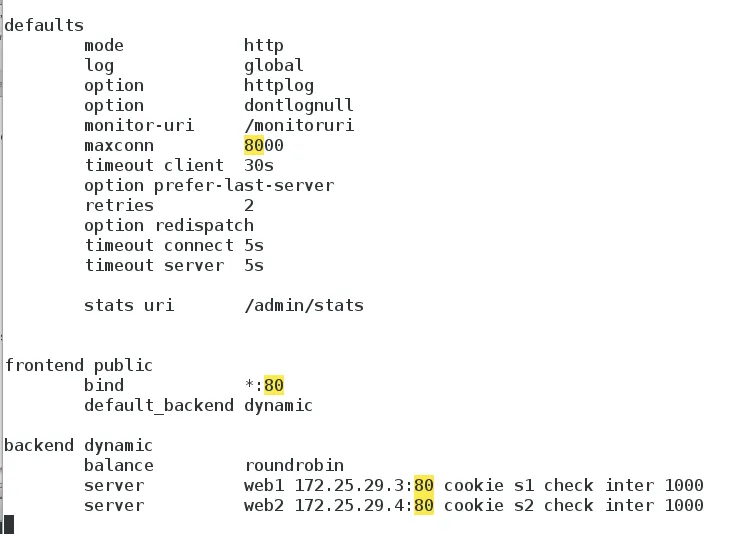The image size is (736, 534).
Task: Click the 'roundrobin' balance value
Action: coord(293,465)
